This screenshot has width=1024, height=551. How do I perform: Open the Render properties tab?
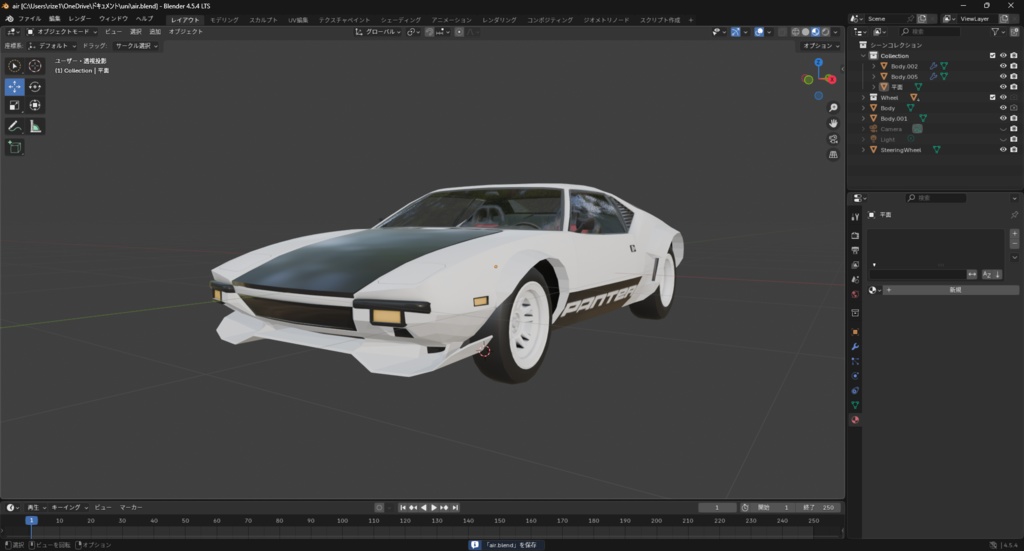point(855,235)
